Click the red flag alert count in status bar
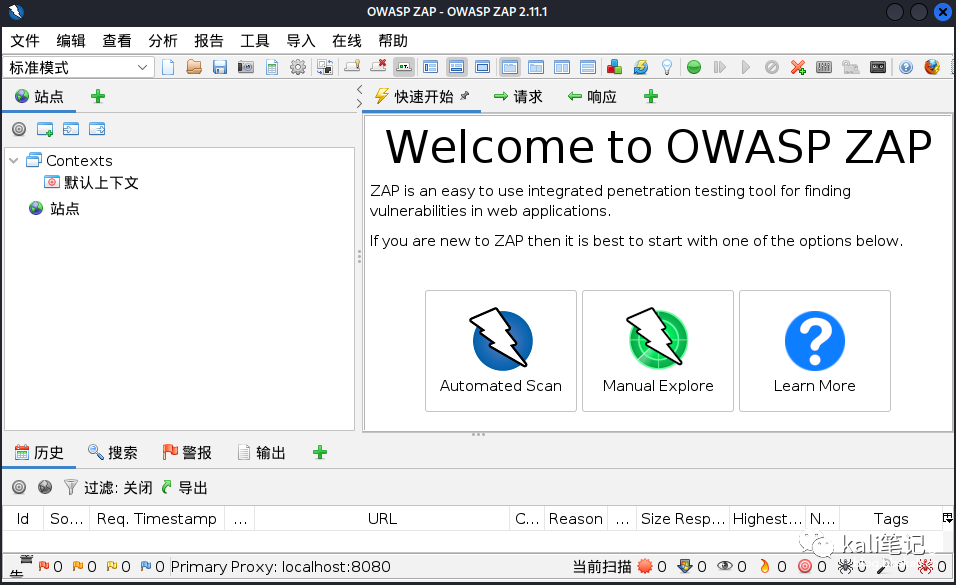Viewport: 956px width, 585px height. pyautogui.click(x=51, y=567)
